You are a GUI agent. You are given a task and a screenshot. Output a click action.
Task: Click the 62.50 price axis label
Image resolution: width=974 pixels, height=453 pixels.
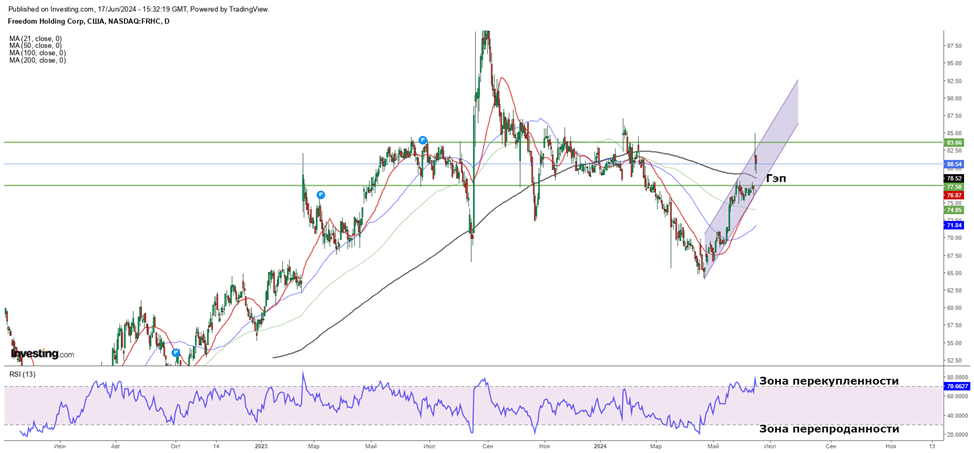[x=955, y=290]
